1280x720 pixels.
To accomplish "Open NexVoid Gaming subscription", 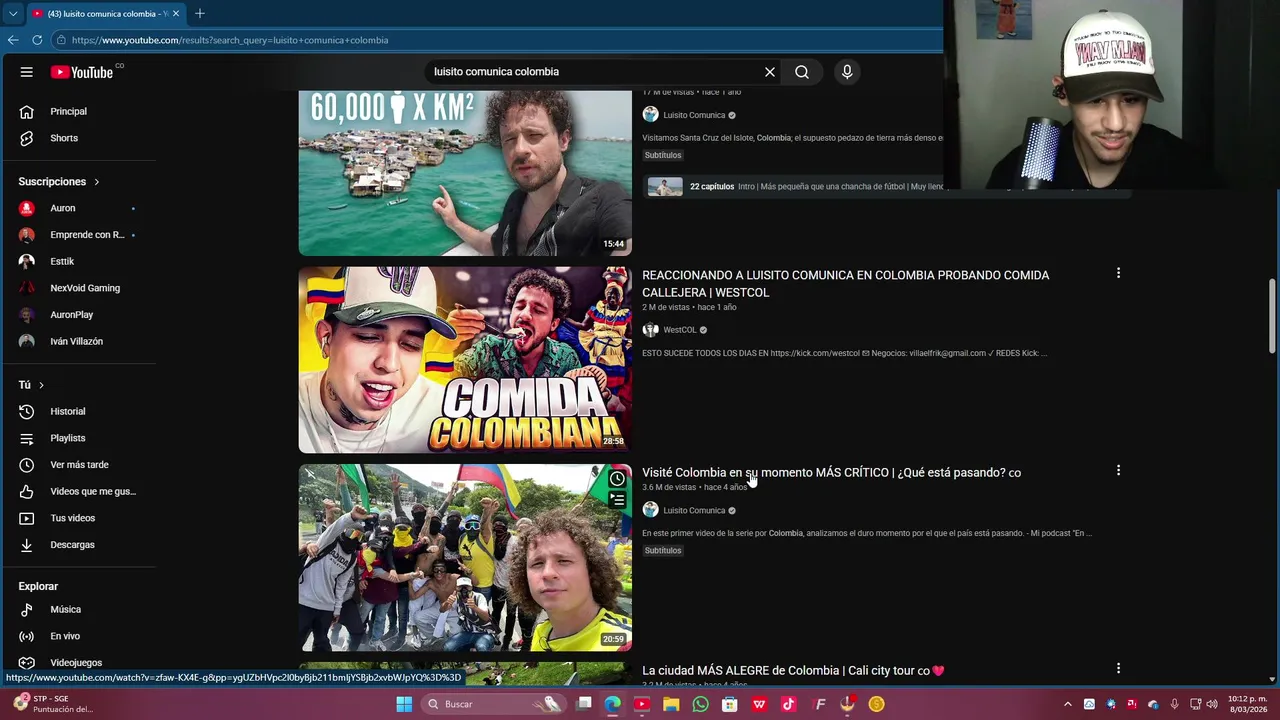I will click(x=80, y=288).
